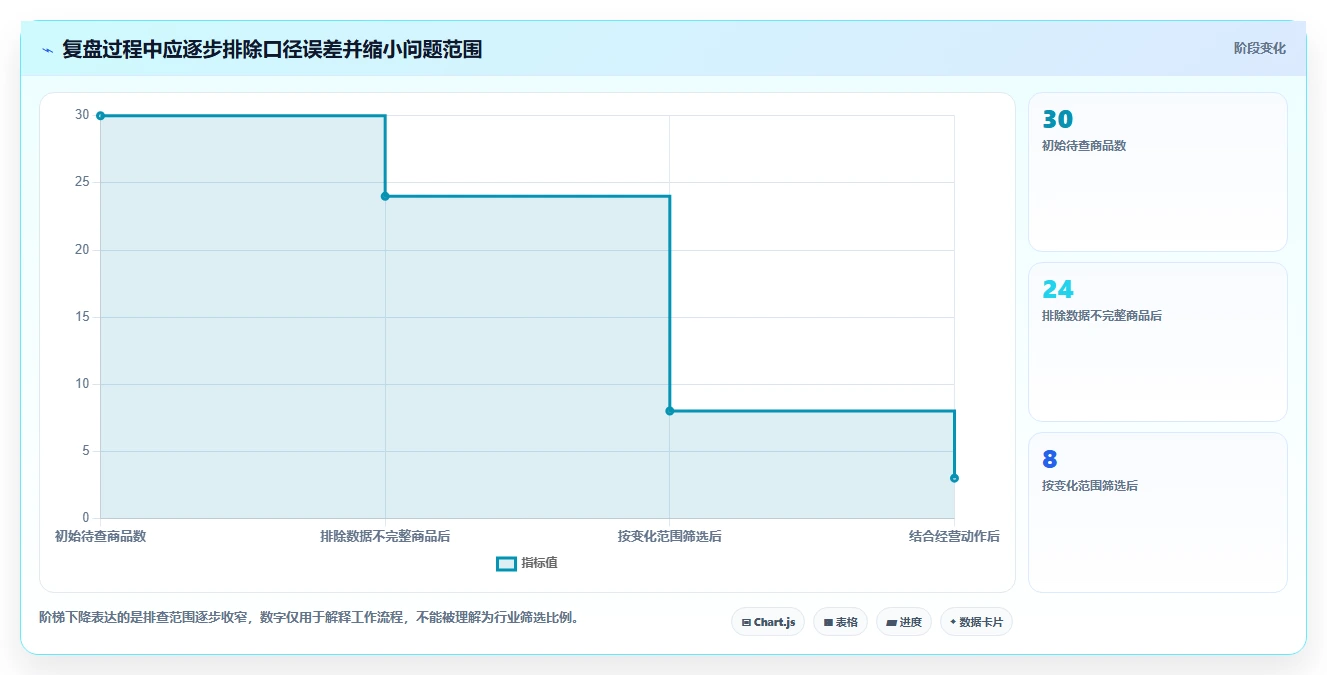
Task: Open the 按变化范围筛选后 card showing 8
Action: pyautogui.click(x=1157, y=512)
